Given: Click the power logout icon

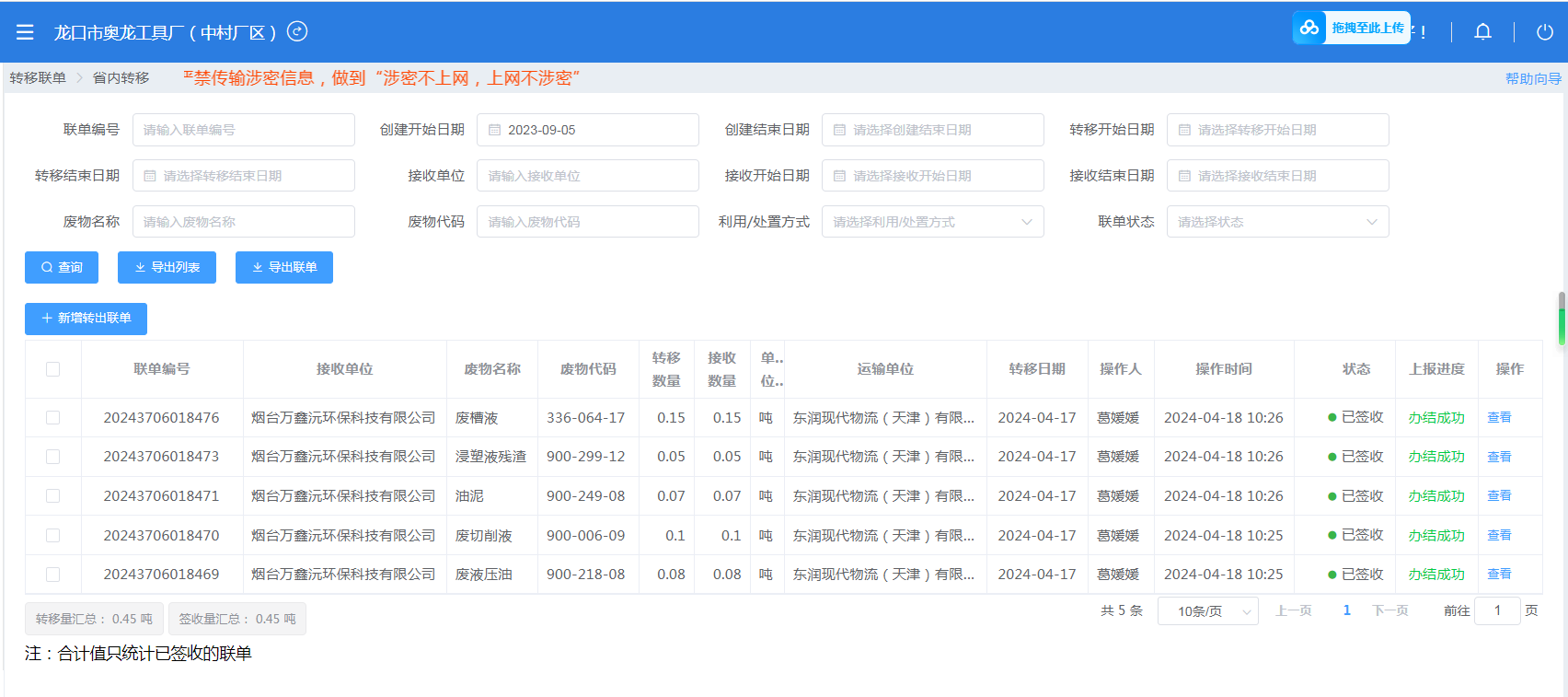Looking at the screenshot, I should coord(1545,32).
